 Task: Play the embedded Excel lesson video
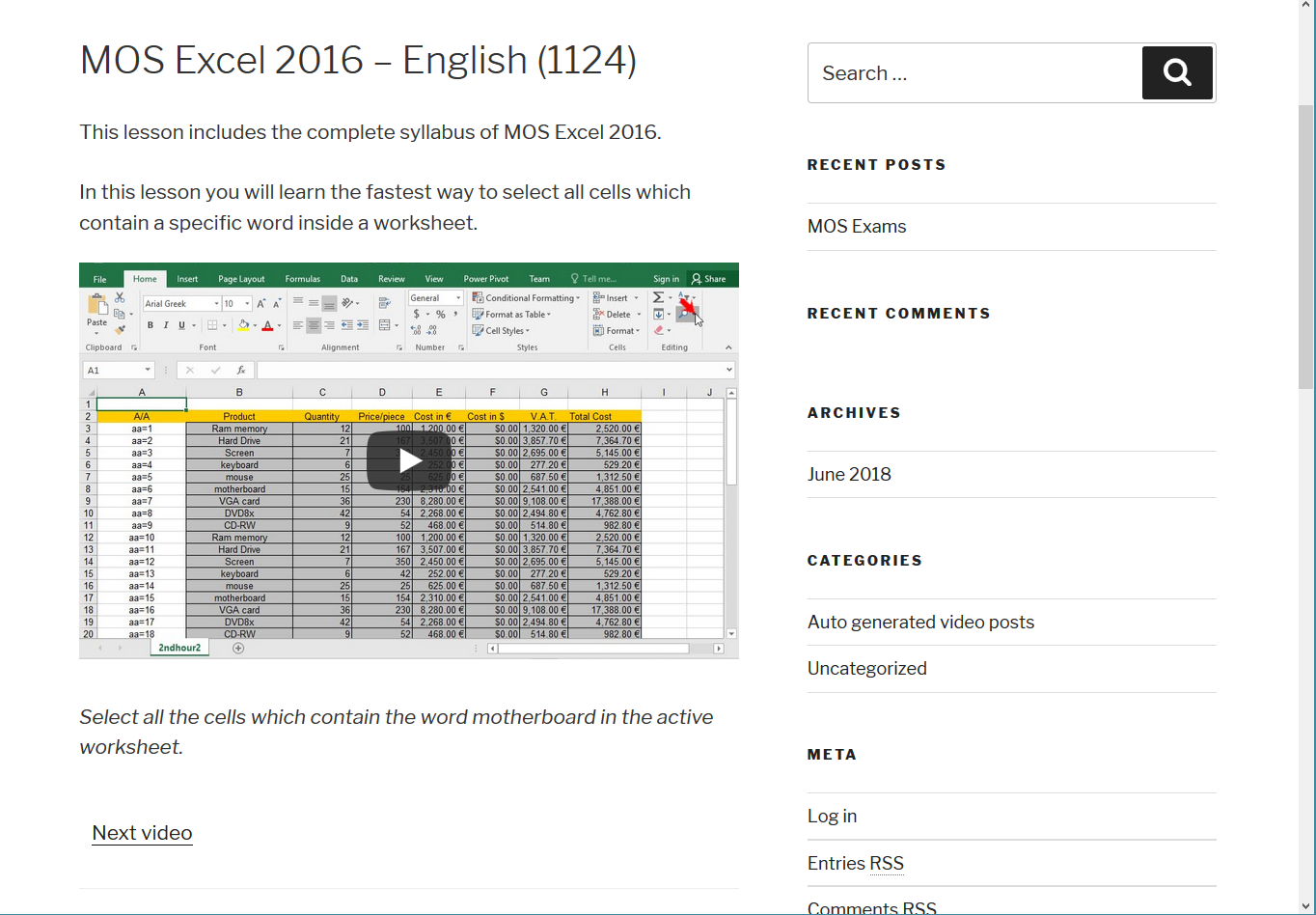coord(409,461)
